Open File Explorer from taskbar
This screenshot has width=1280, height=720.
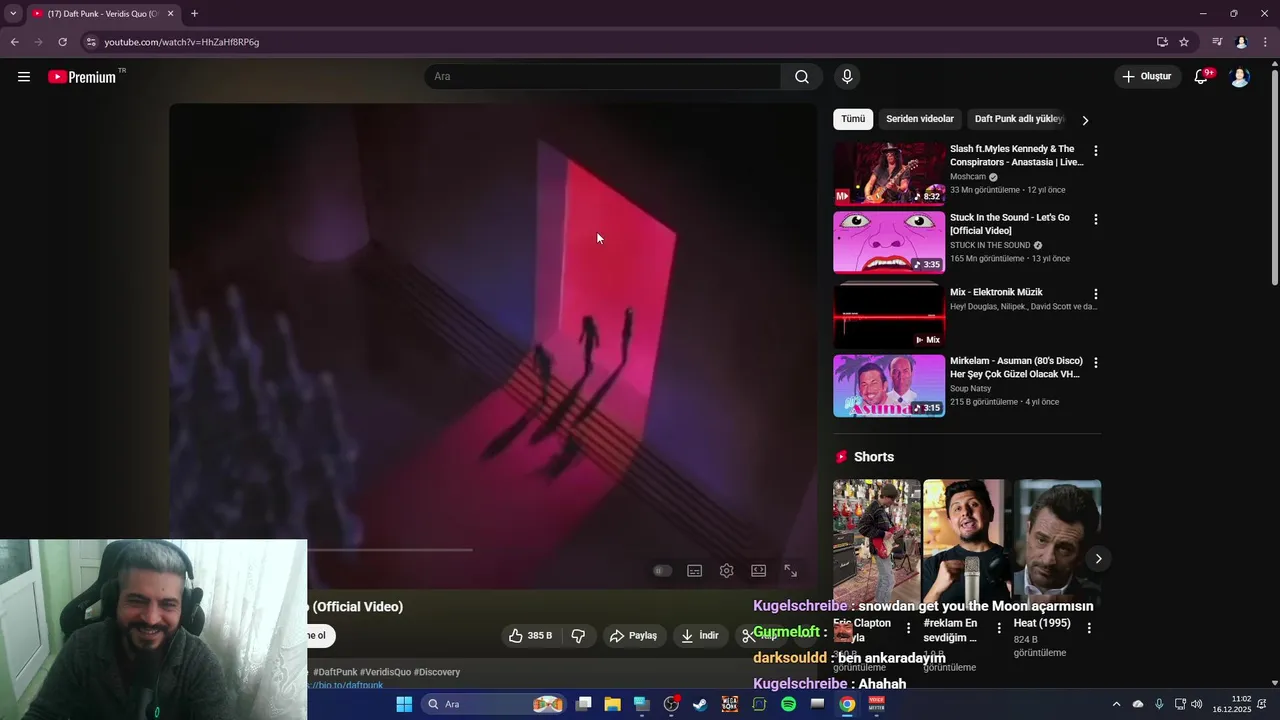612,704
